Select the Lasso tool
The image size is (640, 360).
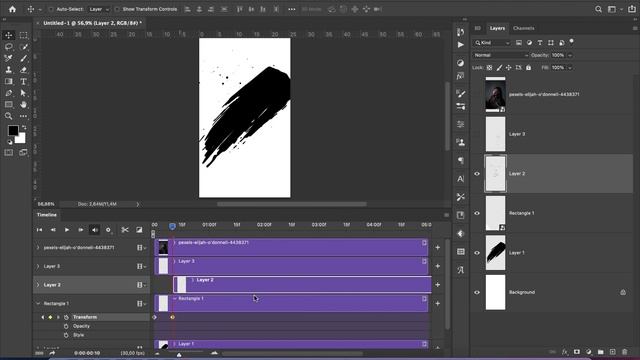click(x=9, y=47)
